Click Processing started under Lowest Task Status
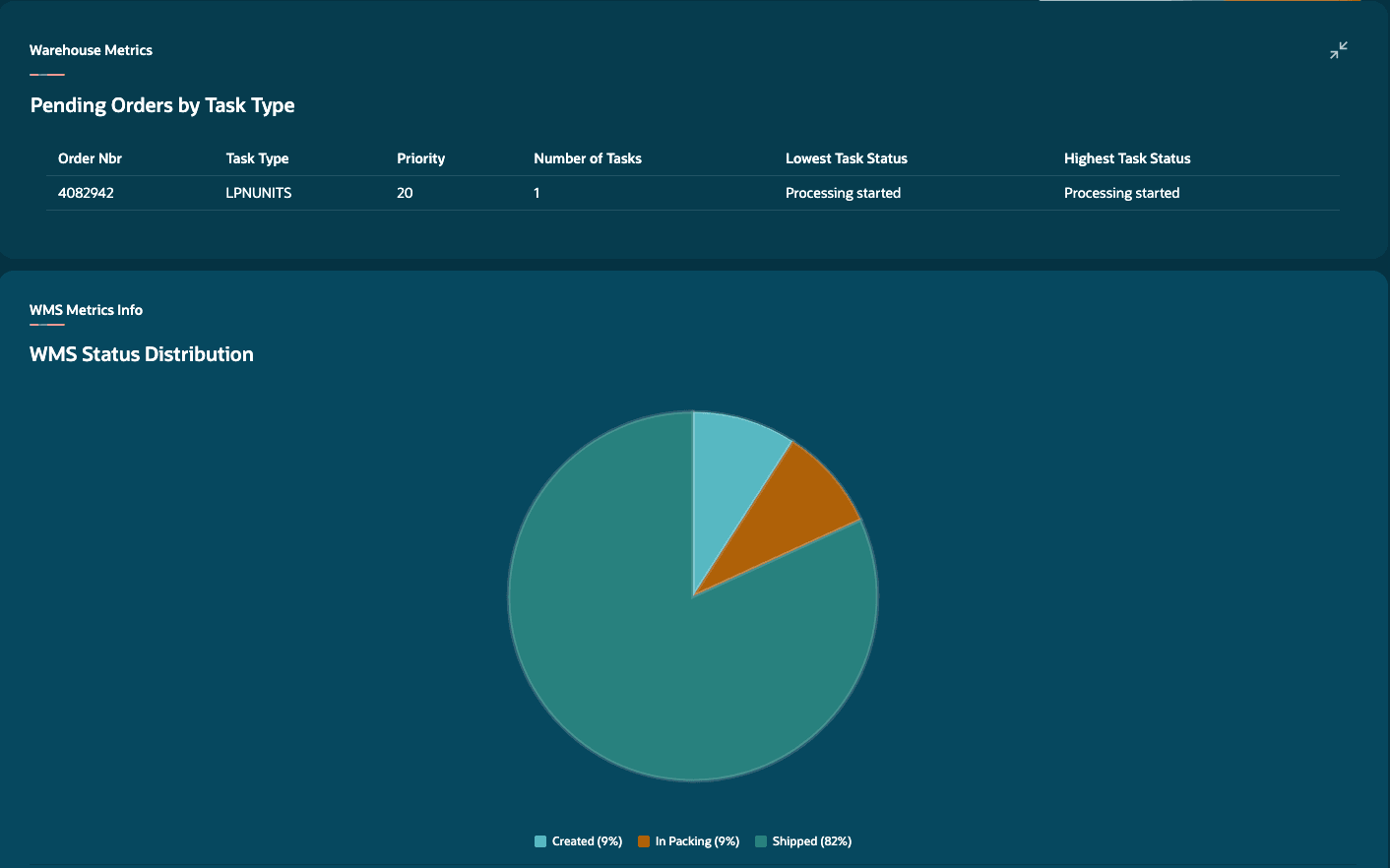 (843, 193)
